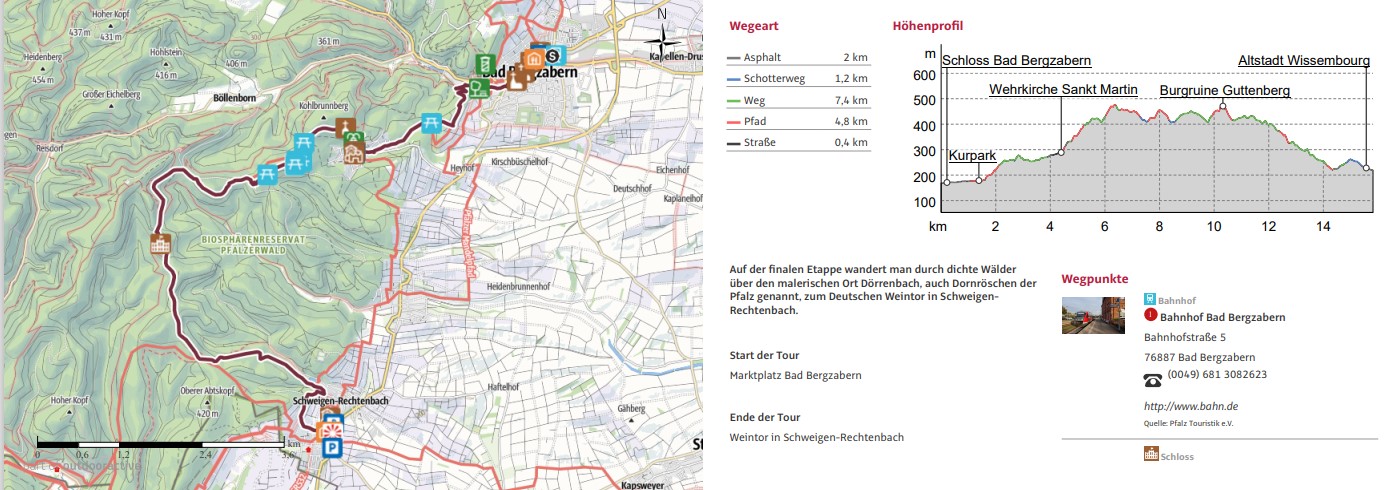
Task: Click the castle icon along the trail
Action: pyautogui.click(x=159, y=243)
